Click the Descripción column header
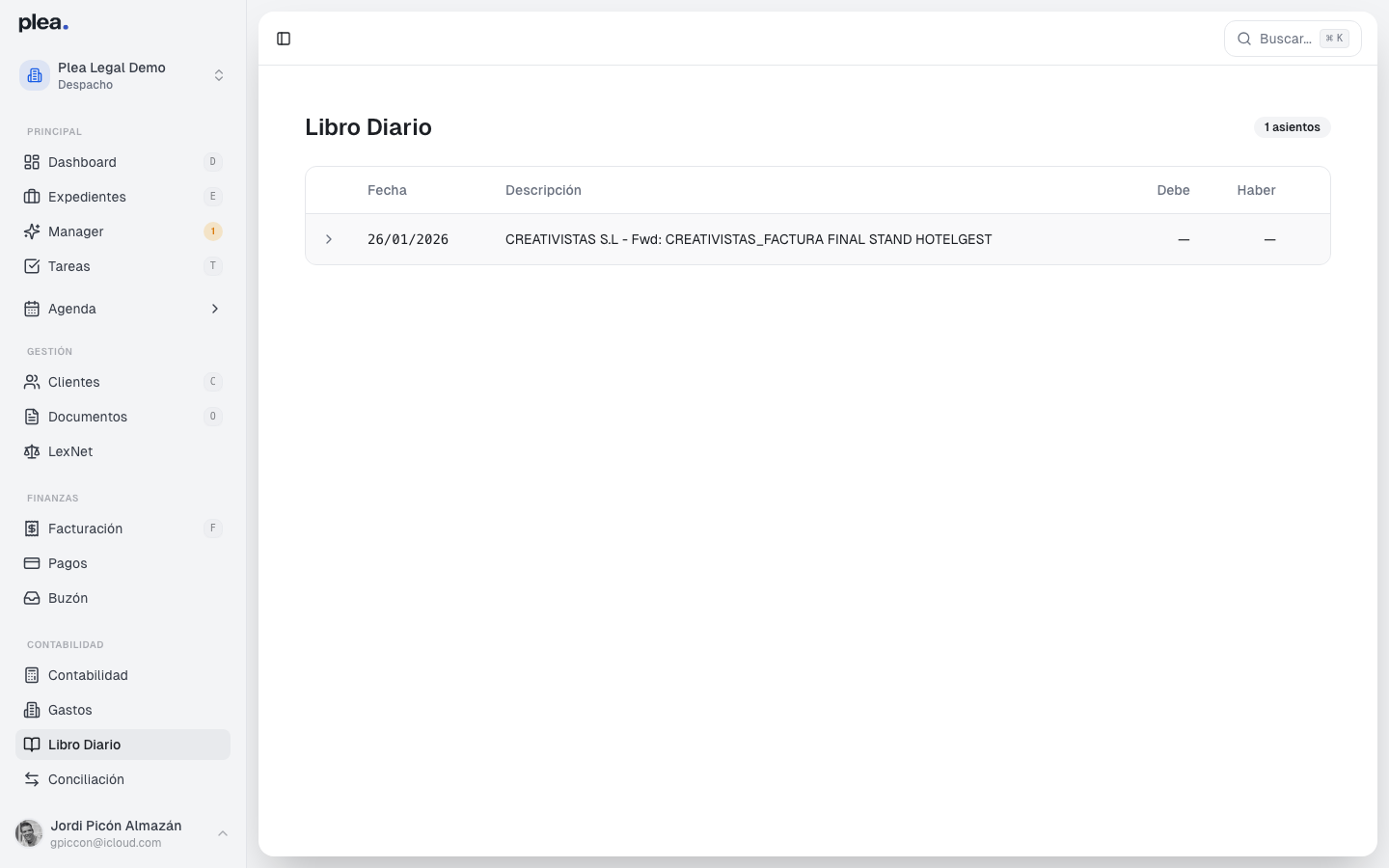Image resolution: width=1389 pixels, height=868 pixels. [x=543, y=190]
